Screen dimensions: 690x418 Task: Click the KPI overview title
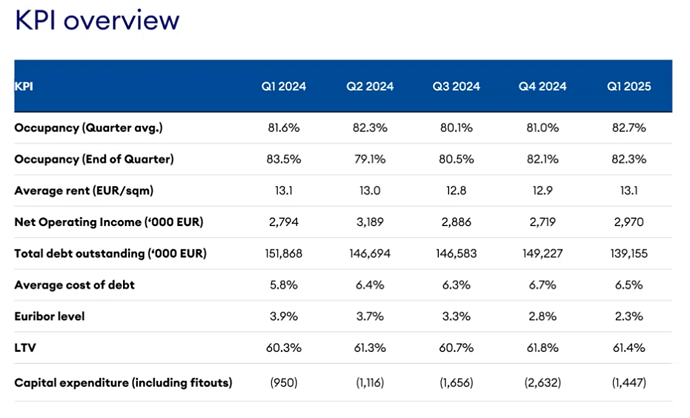click(x=97, y=20)
